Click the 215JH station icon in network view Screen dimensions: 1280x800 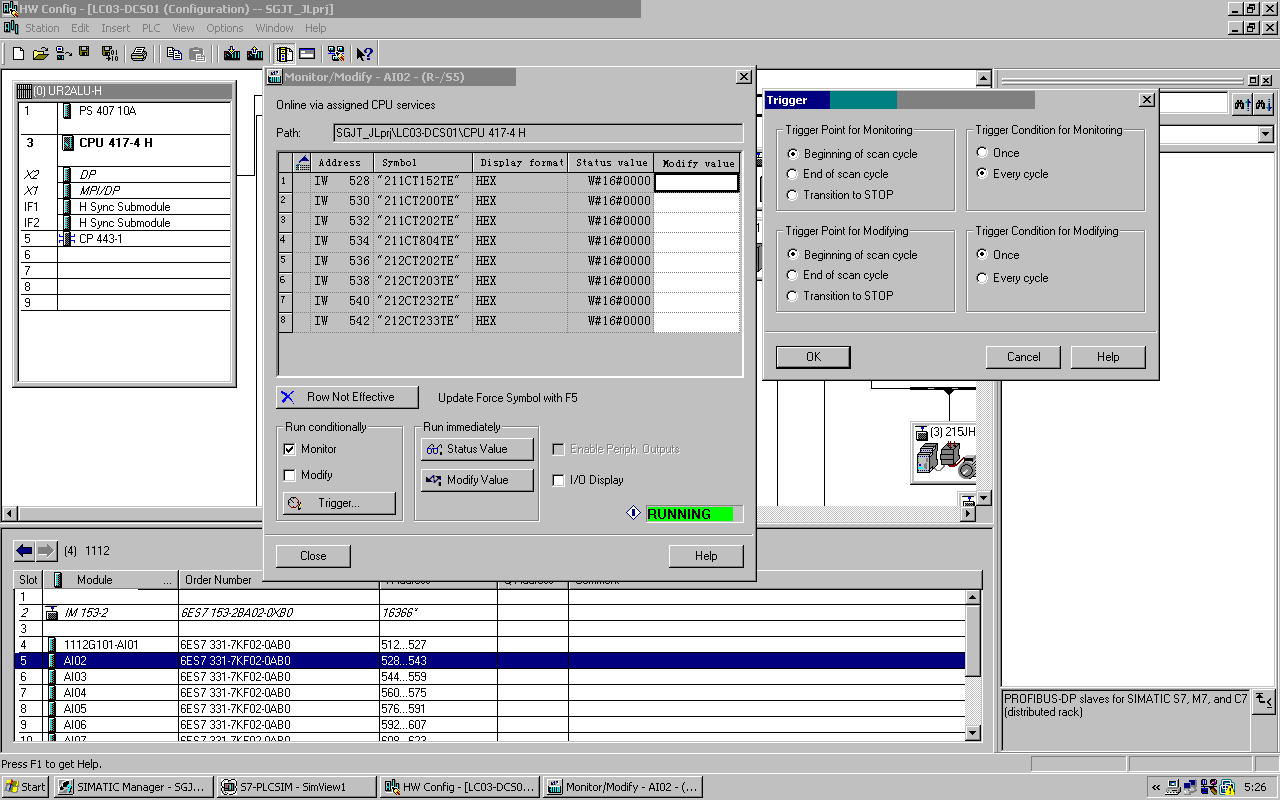945,453
